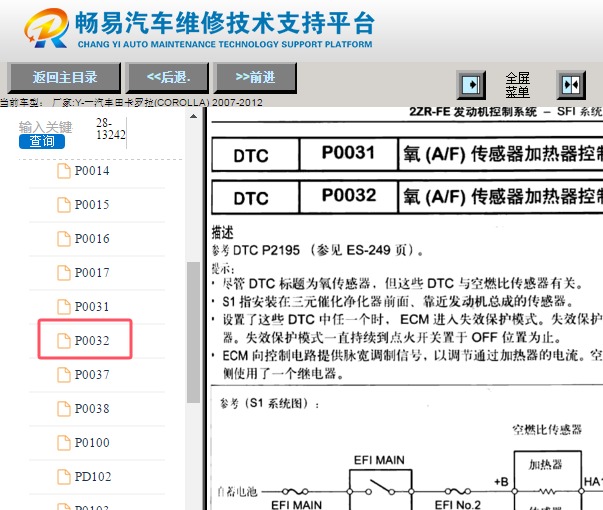Click the 参考 (S1 系统图) caption

269,403
